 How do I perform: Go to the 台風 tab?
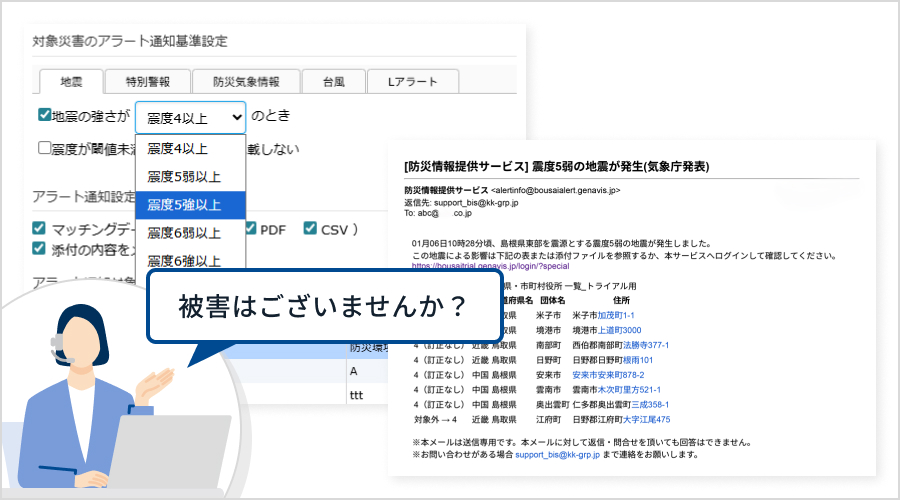click(333, 82)
